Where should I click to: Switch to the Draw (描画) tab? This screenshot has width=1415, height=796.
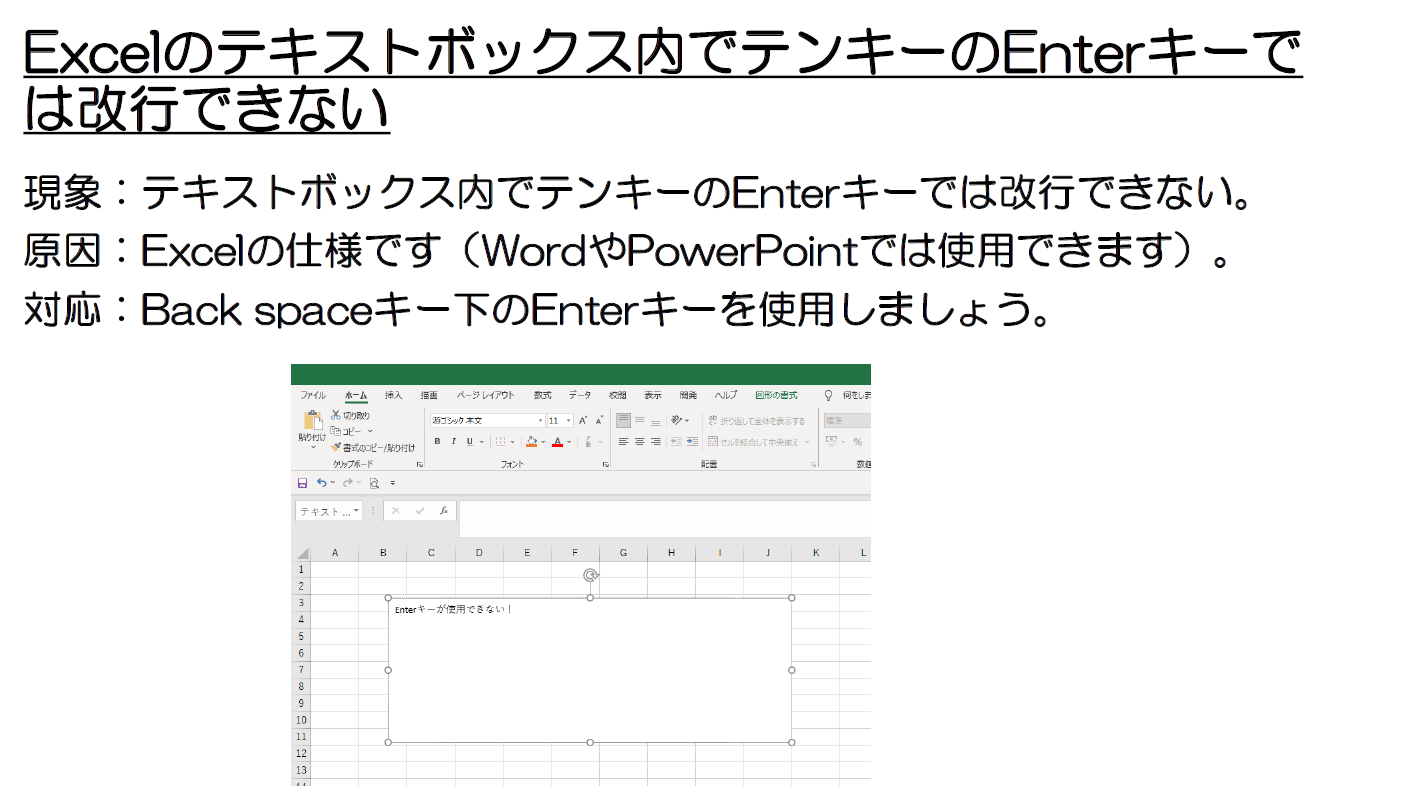point(429,395)
